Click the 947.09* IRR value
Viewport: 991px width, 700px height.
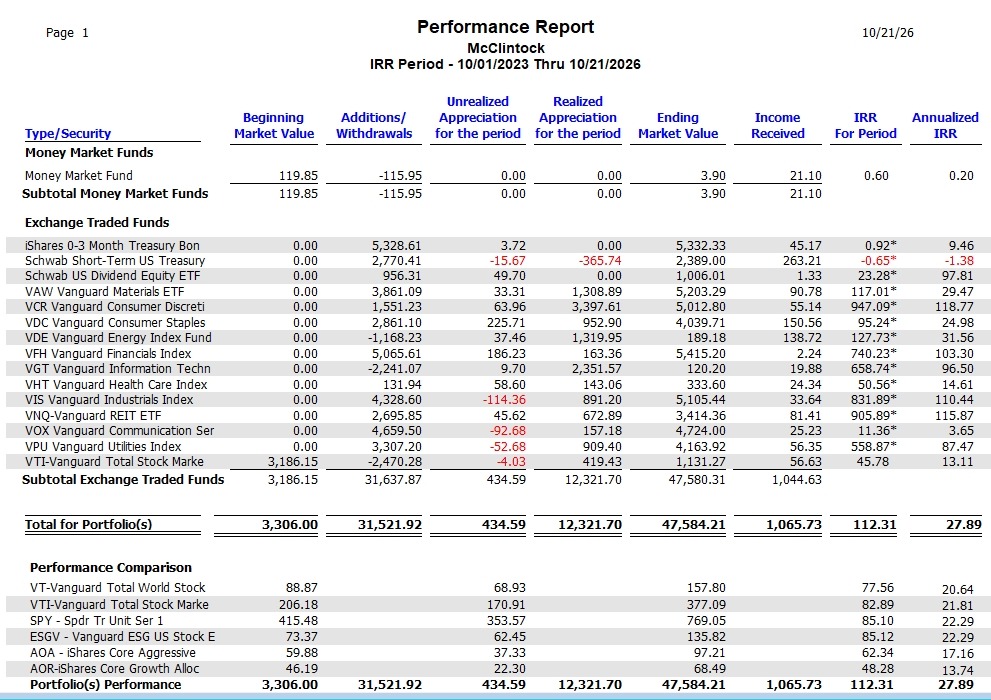click(873, 306)
